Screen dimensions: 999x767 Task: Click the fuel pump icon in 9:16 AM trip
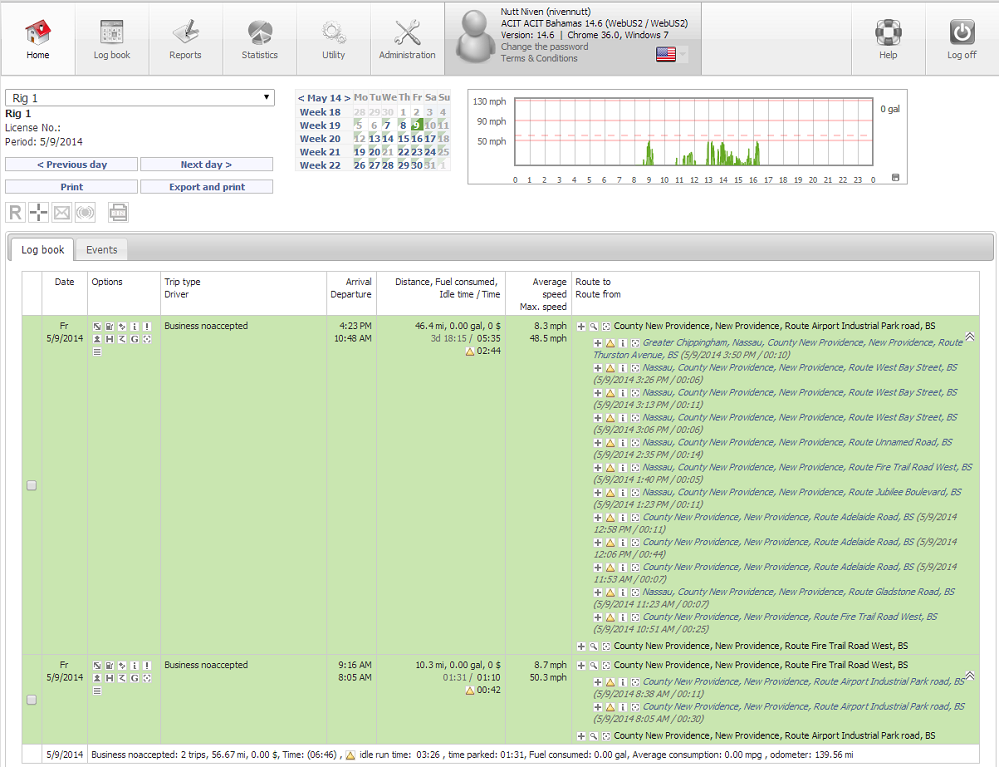point(110,665)
